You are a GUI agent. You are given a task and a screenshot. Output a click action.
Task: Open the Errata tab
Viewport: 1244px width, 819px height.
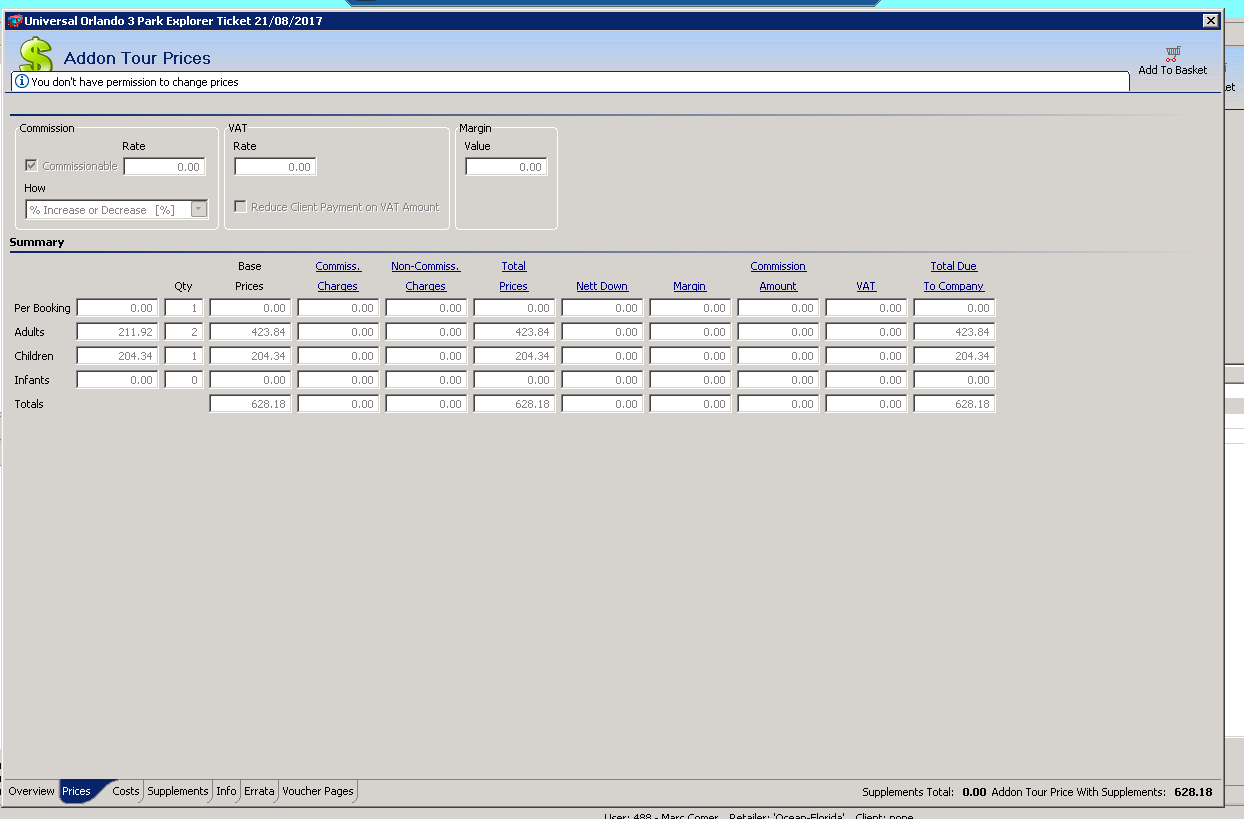click(x=259, y=791)
